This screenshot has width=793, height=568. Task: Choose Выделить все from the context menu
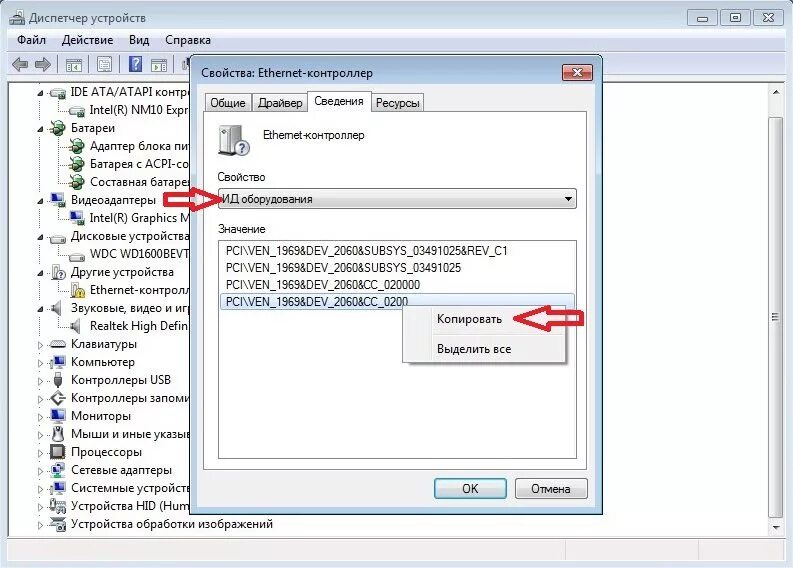tap(484, 349)
